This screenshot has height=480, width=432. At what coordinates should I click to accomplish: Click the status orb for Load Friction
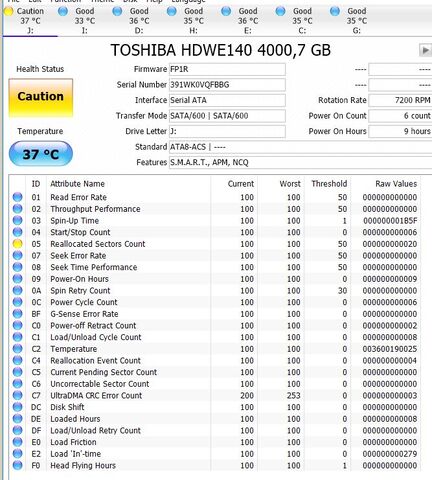coord(17,442)
